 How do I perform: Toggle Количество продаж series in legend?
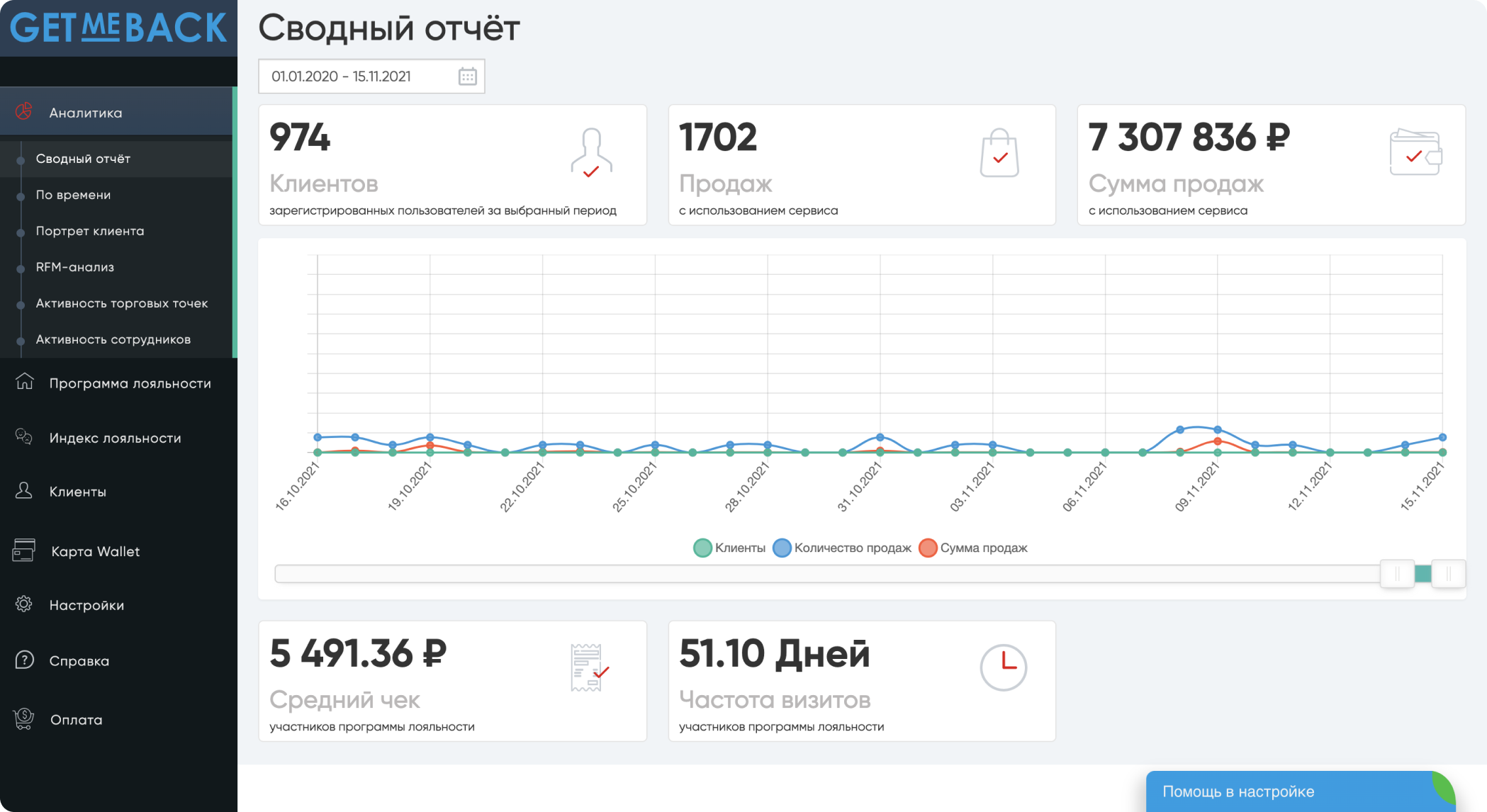[x=842, y=548]
